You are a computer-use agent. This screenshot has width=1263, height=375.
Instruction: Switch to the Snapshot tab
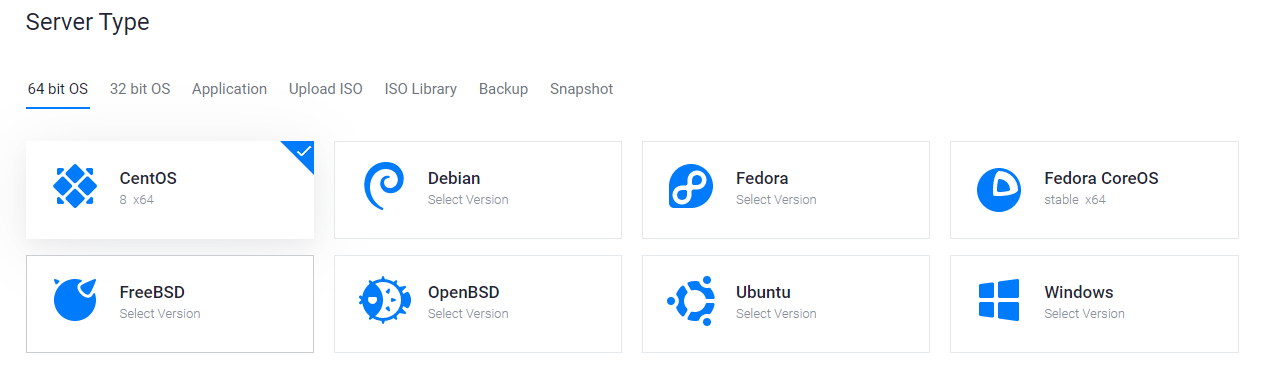581,89
